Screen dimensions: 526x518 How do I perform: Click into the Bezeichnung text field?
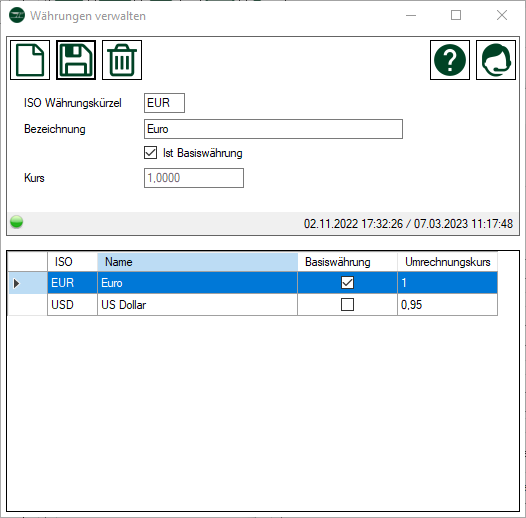pyautogui.click(x=273, y=129)
